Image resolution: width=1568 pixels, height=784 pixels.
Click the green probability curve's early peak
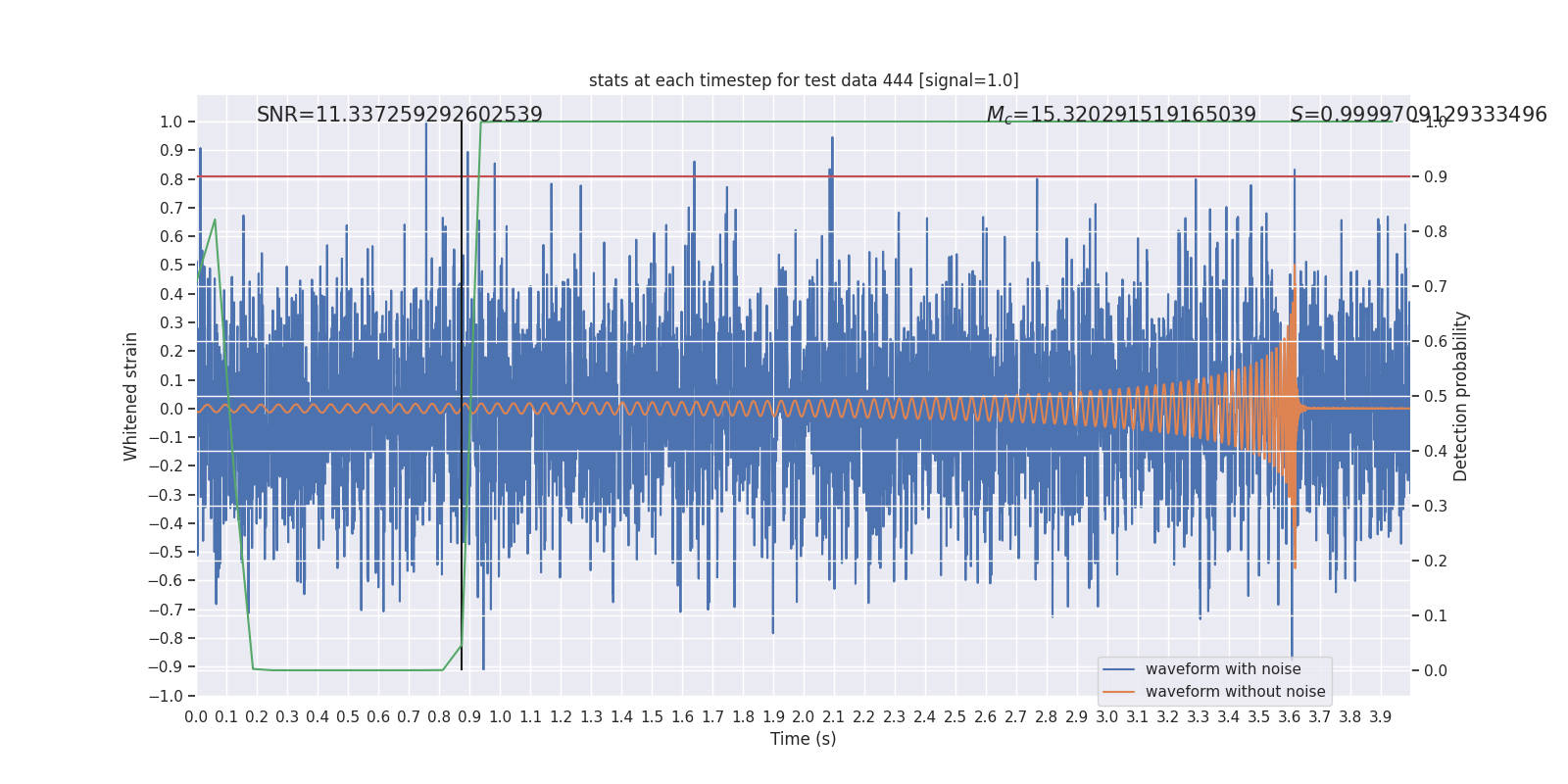click(215, 220)
